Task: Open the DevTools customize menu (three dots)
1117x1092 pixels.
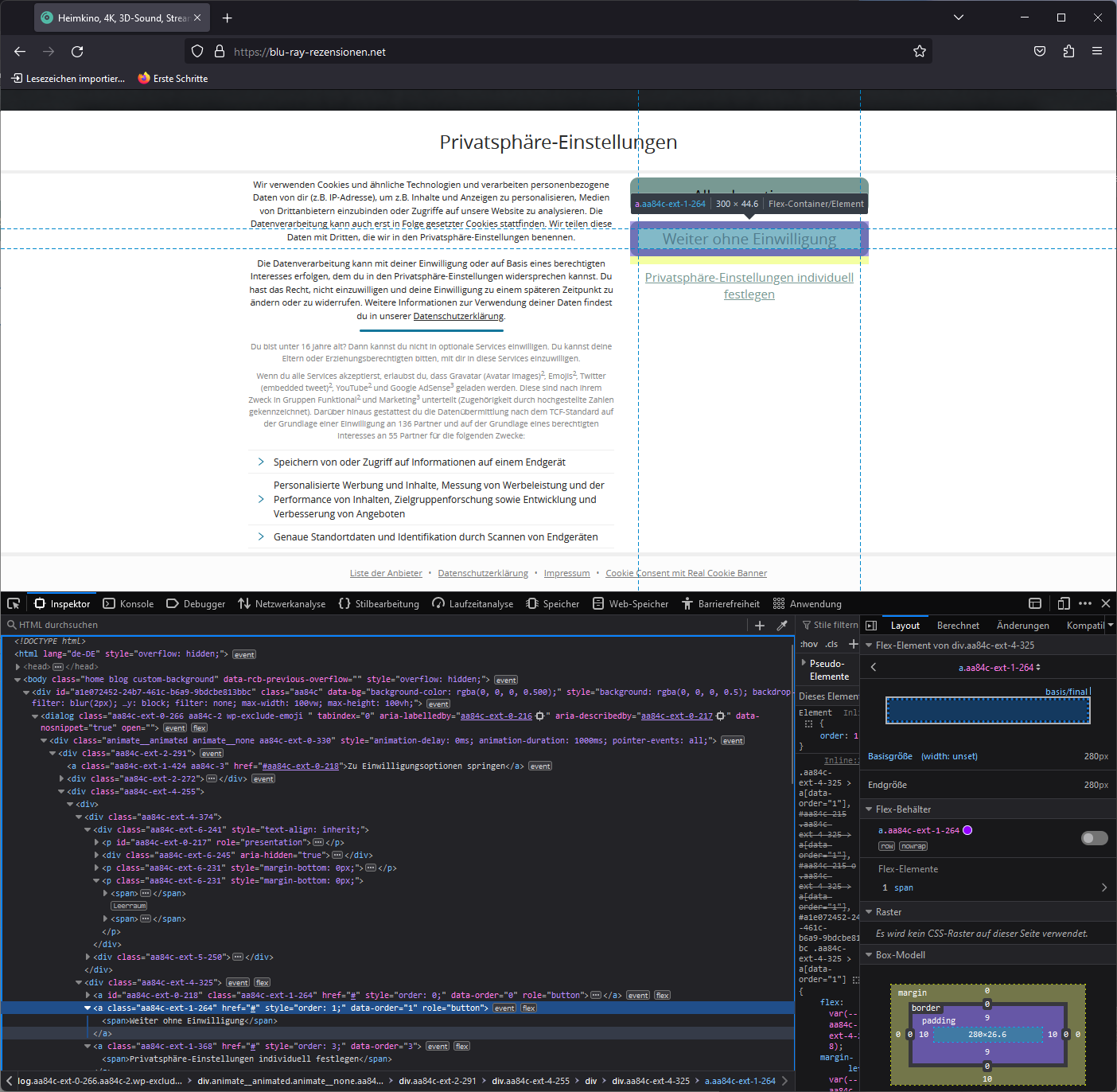Action: coord(1085,603)
